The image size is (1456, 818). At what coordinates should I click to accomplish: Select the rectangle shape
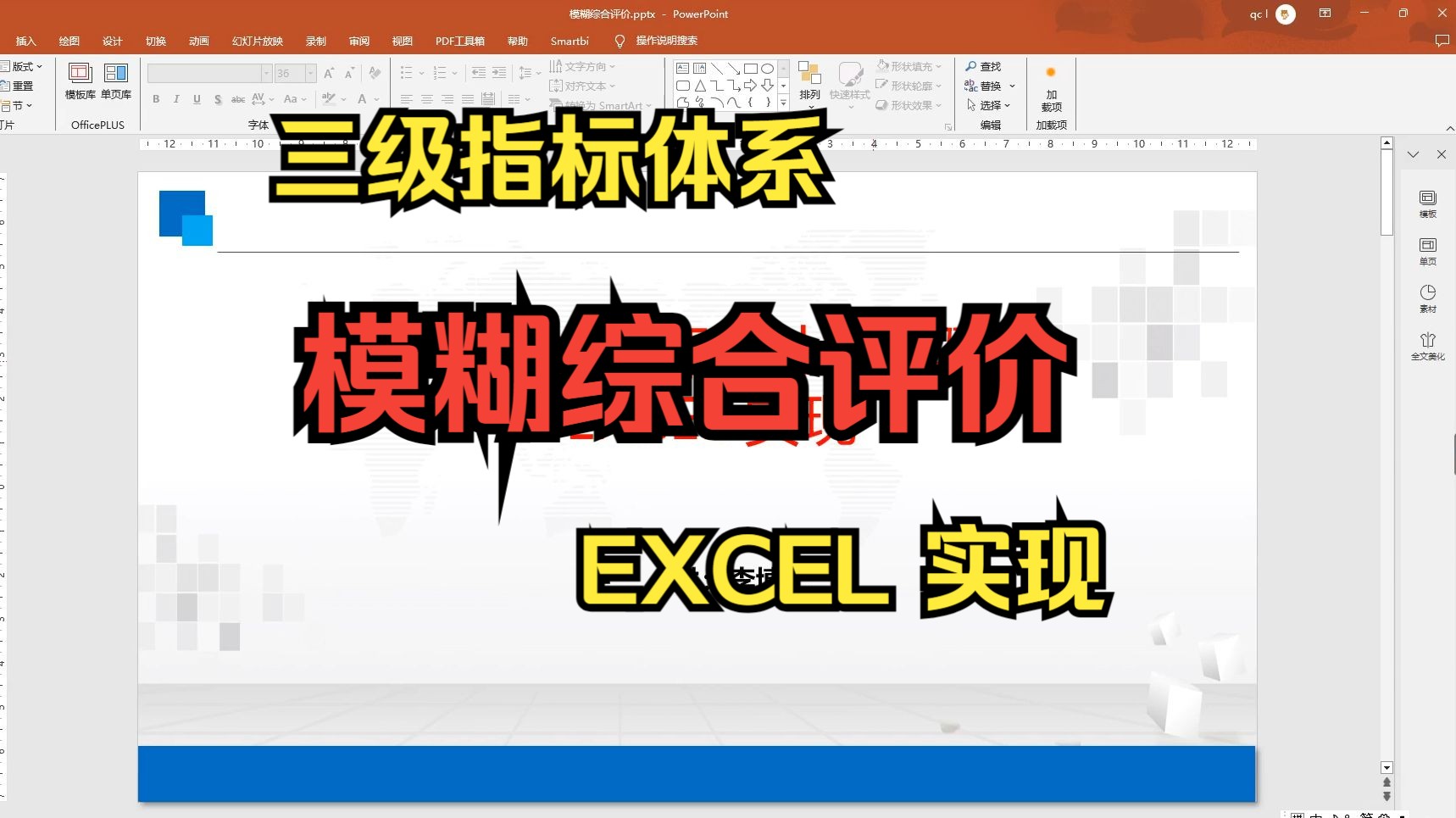point(751,68)
